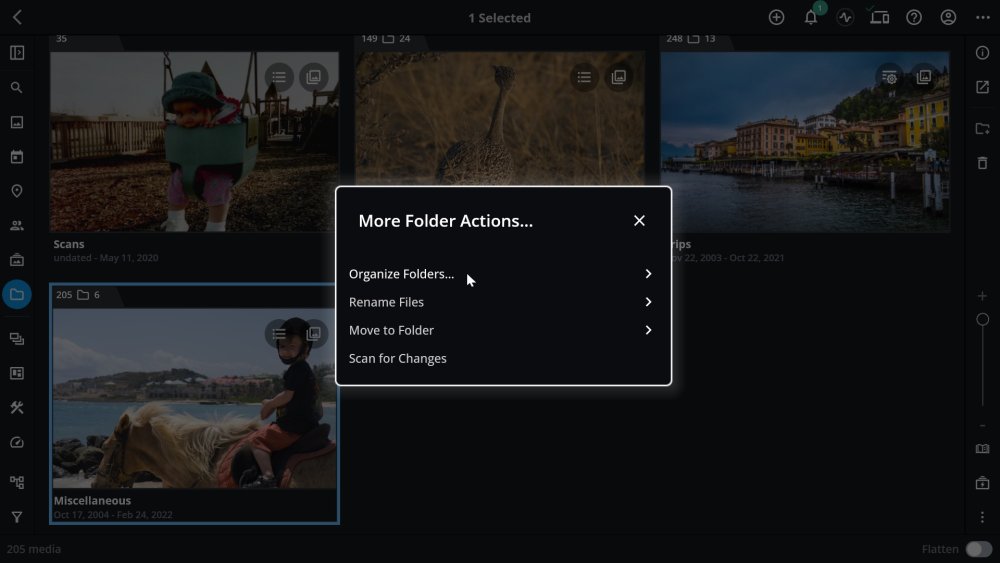The image size is (1000, 563).
Task: Open list icon on bird folder thumbnail
Action: click(584, 77)
